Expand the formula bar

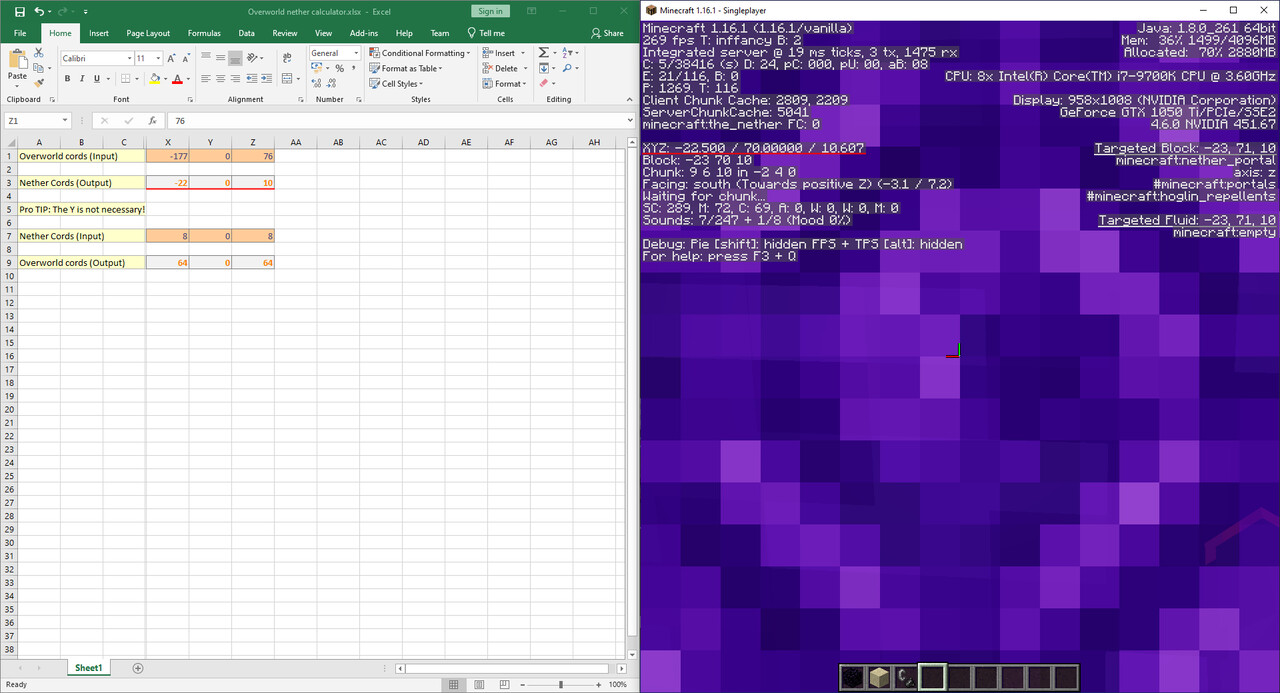[629, 120]
